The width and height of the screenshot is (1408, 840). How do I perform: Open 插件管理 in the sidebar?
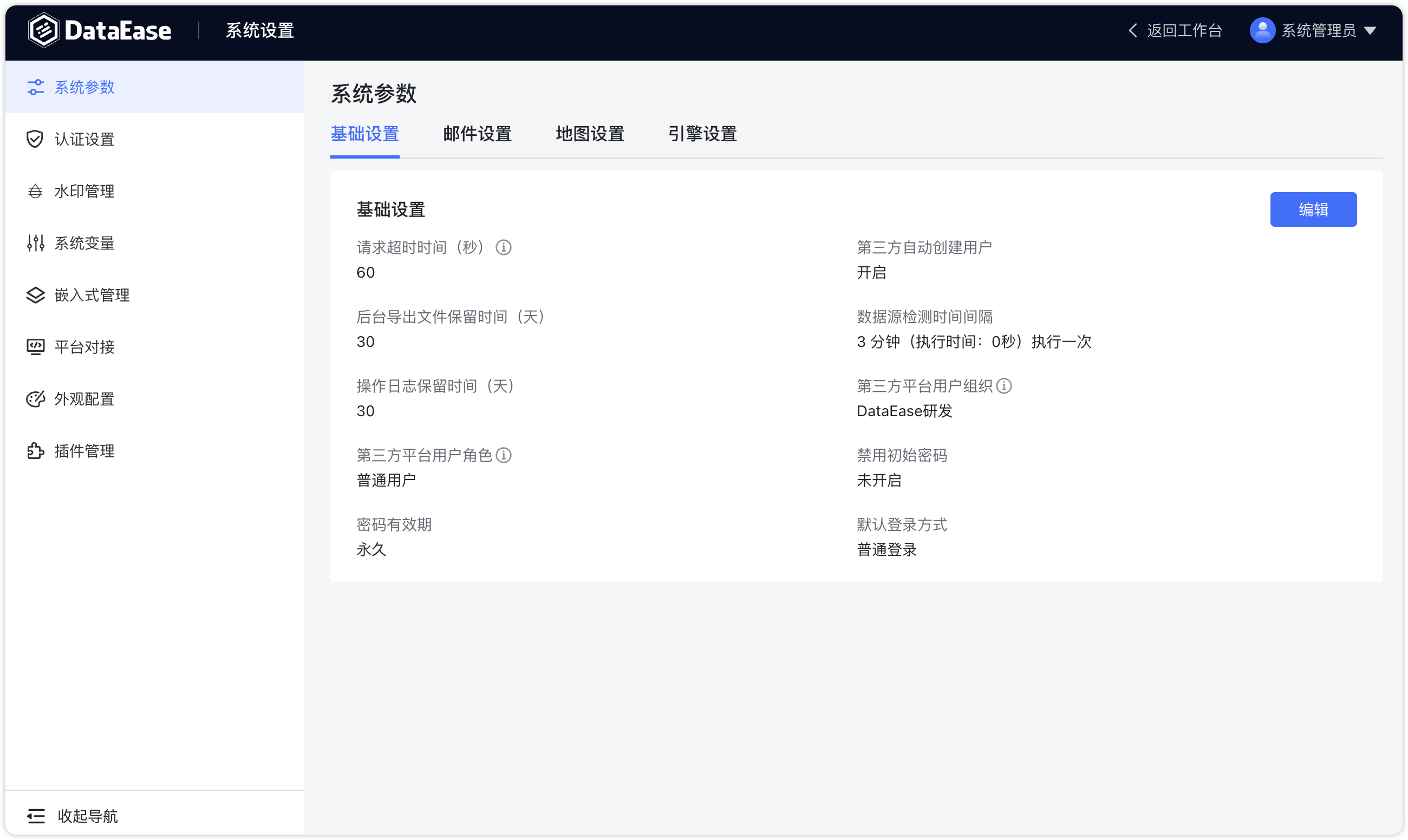pos(155,450)
